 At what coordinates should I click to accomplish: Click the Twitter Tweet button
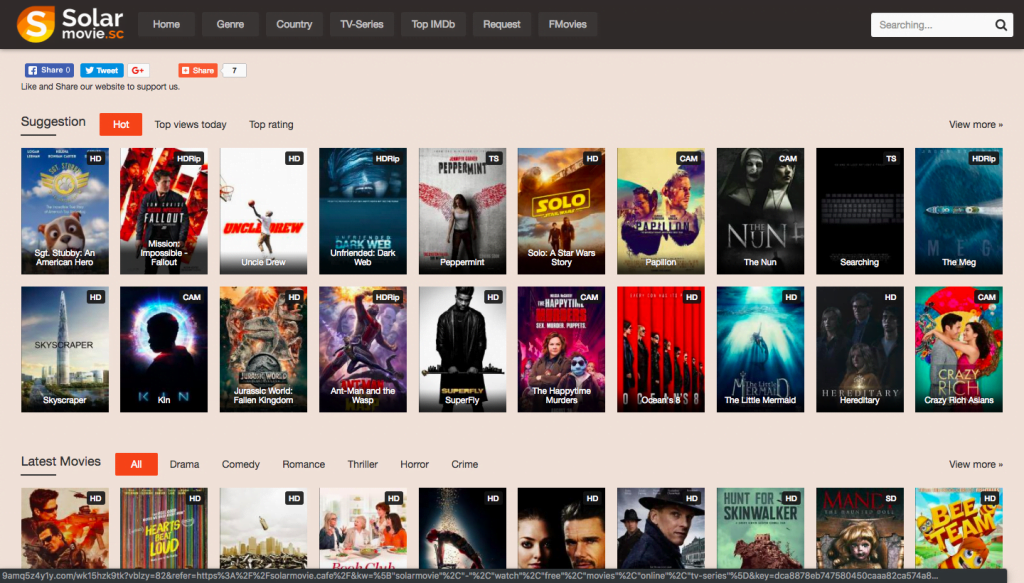pos(102,70)
